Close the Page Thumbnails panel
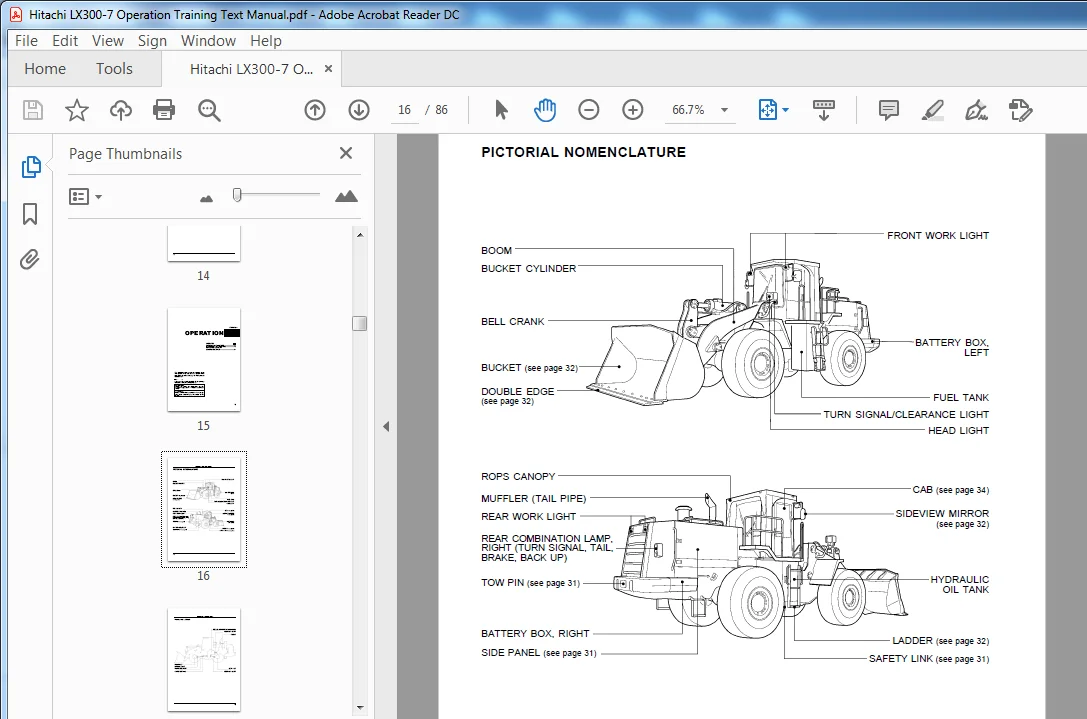Viewport: 1087px width, 719px height. click(346, 153)
